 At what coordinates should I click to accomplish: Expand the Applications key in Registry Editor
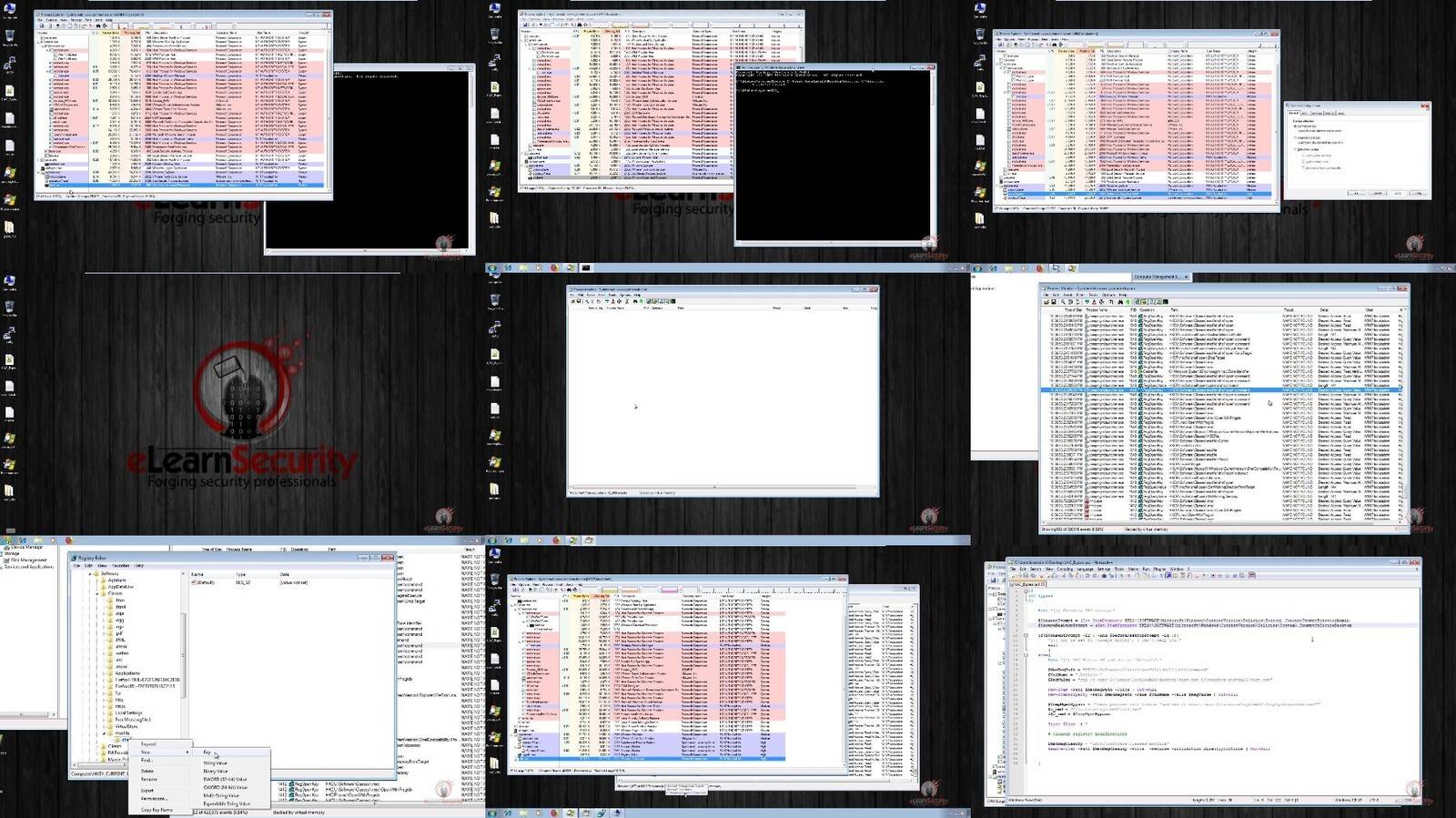[104, 673]
